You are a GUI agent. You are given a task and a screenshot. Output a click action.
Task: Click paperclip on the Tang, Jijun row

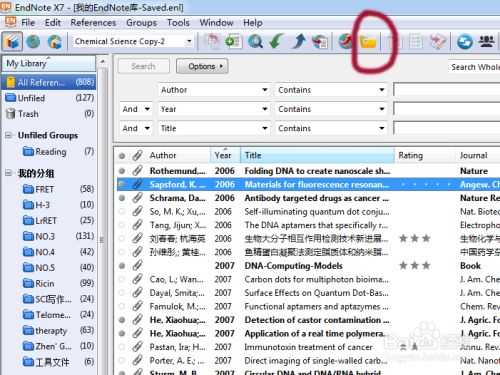click(137, 225)
